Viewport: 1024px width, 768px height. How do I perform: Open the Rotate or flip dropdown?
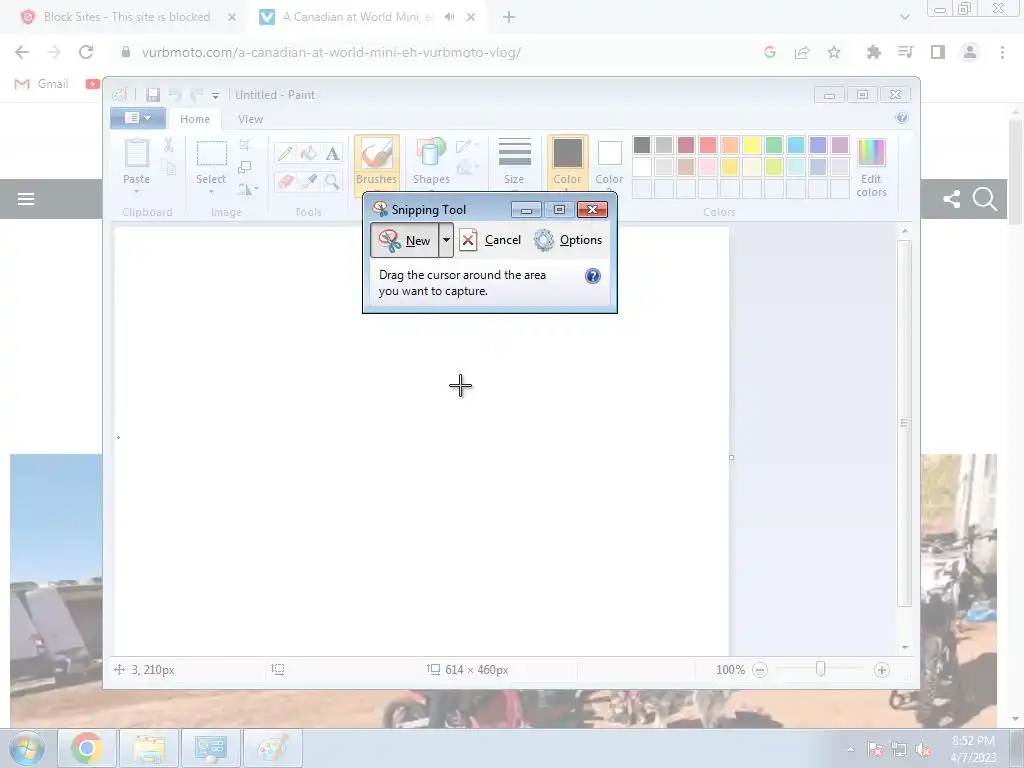(x=248, y=189)
